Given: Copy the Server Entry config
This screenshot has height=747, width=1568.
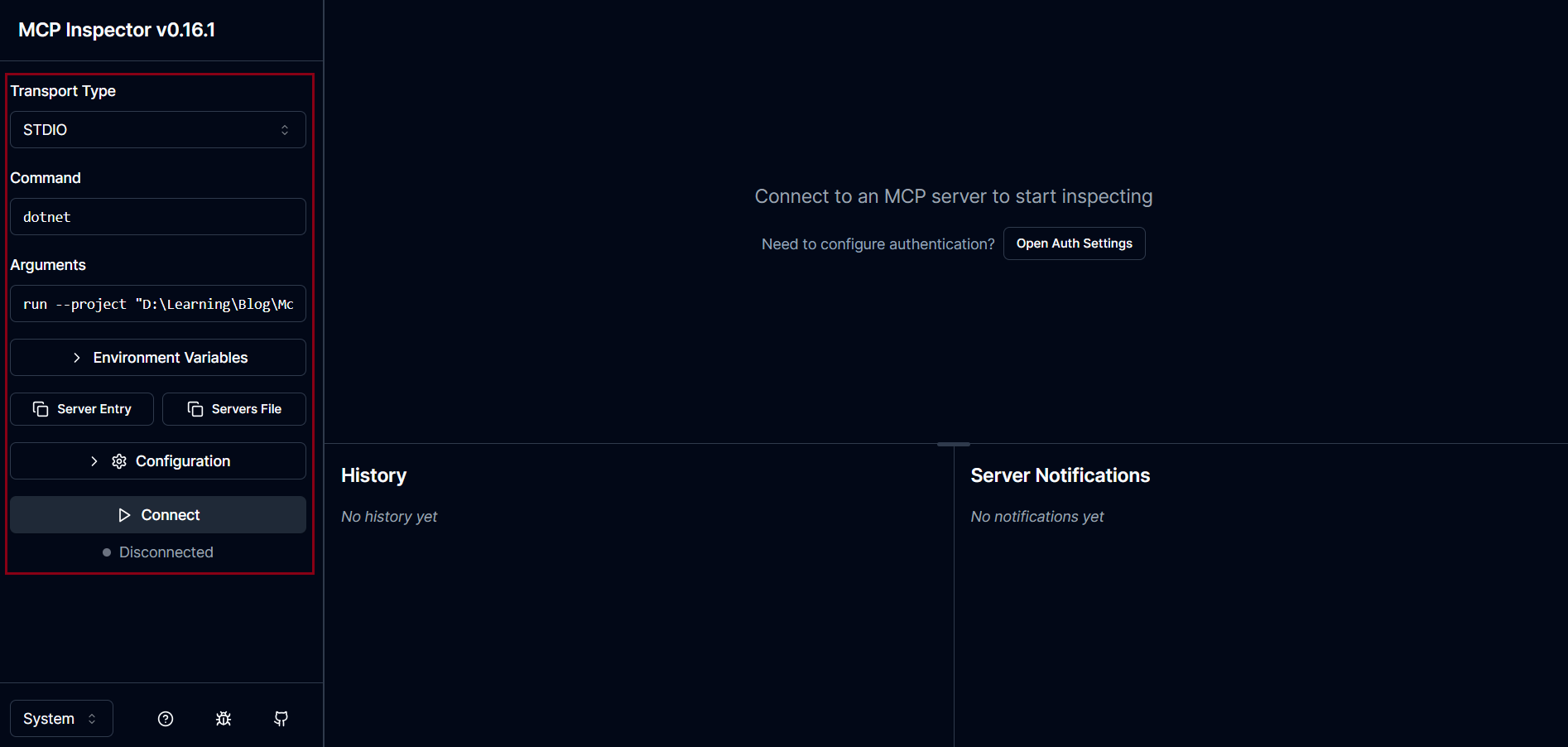Looking at the screenshot, I should coord(82,409).
